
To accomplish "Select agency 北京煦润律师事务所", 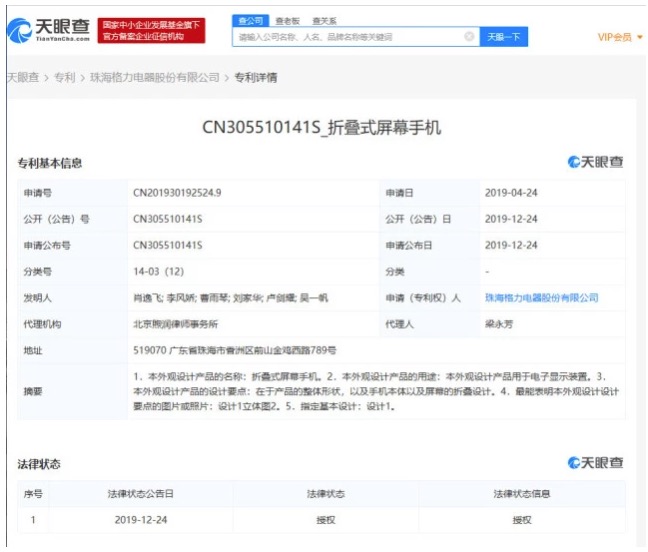I will pyautogui.click(x=175, y=324).
